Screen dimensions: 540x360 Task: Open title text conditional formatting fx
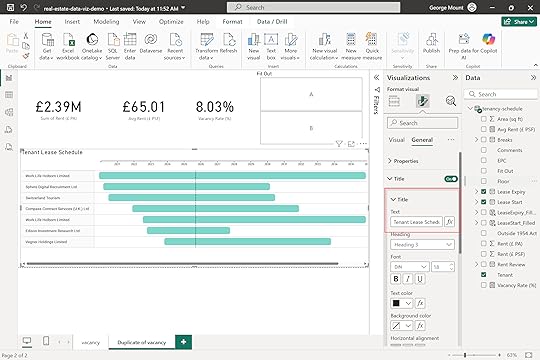449,222
